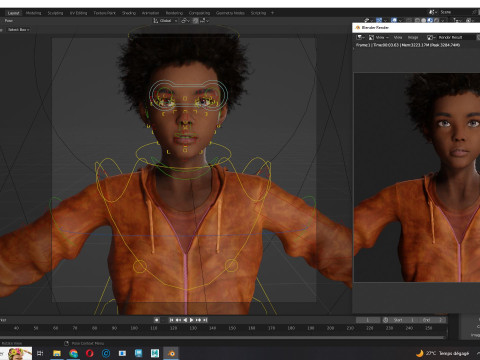Switch to the Modeling workspace tab
Screen dimensions: 480x360
point(34,13)
